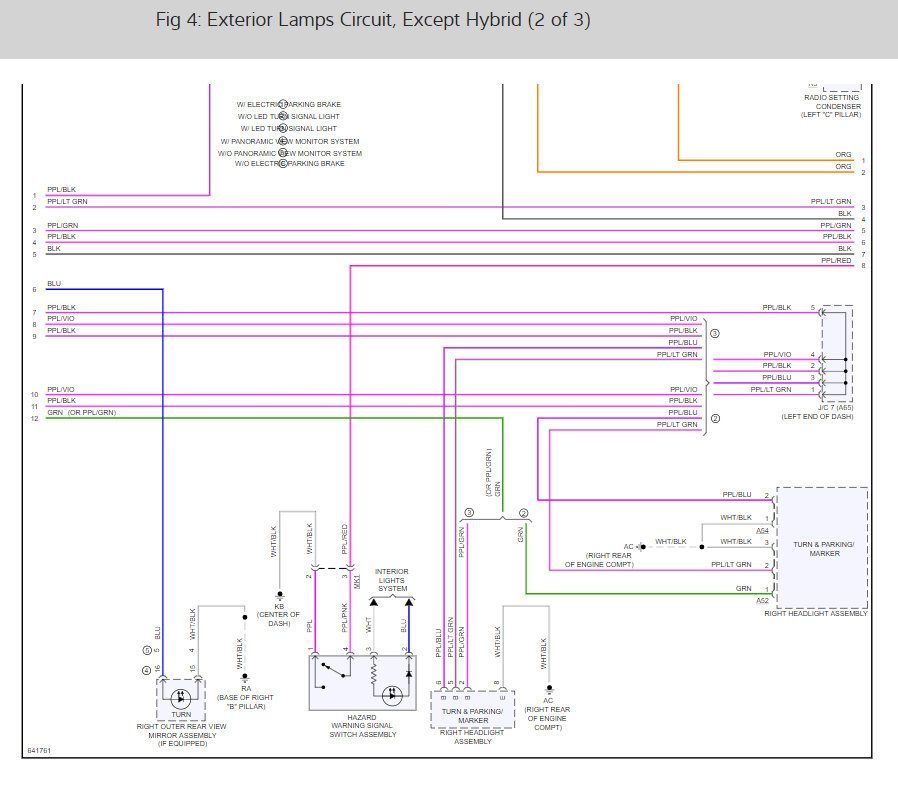Click the ground symbol above the RA label
Screen dimensions: 898x785
click(x=245, y=678)
